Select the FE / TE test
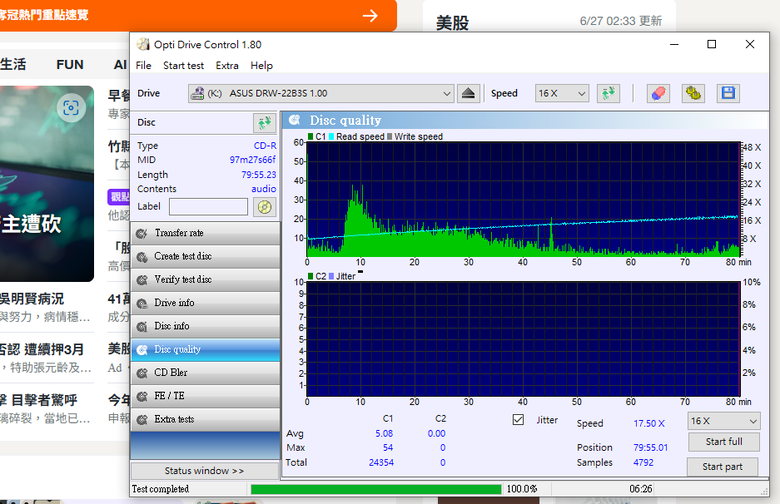 205,396
